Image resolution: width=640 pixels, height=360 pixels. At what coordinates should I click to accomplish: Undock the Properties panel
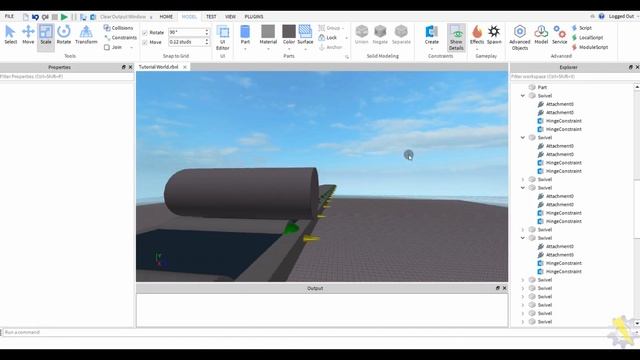124,67
